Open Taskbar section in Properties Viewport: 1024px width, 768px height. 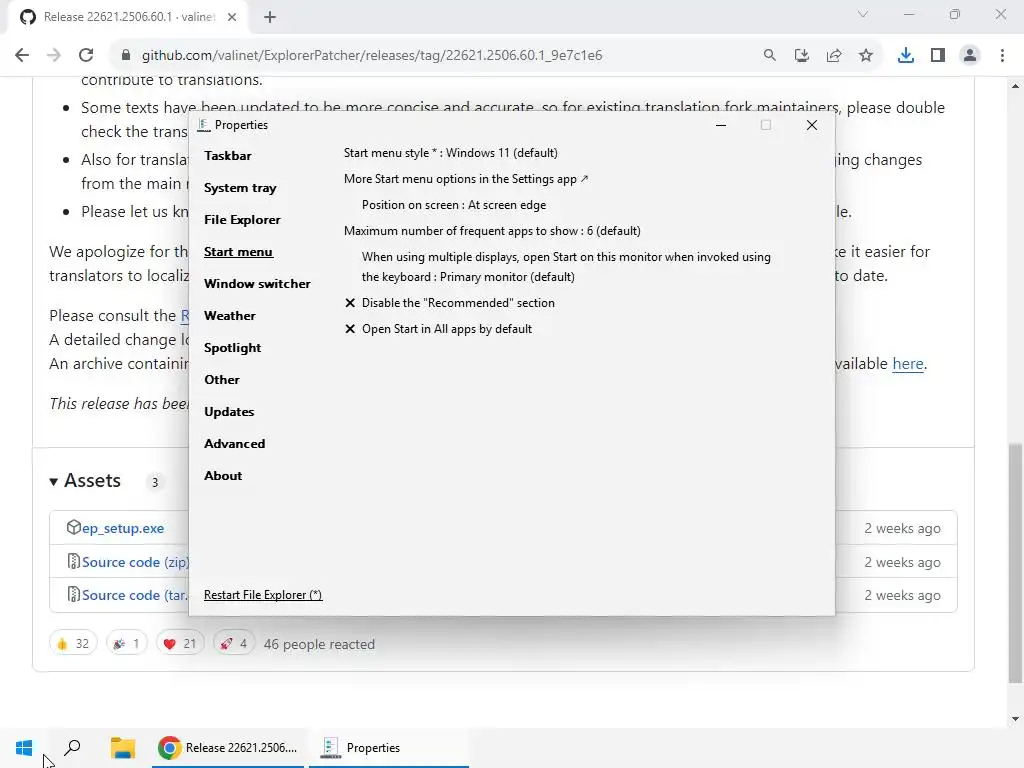tap(227, 155)
